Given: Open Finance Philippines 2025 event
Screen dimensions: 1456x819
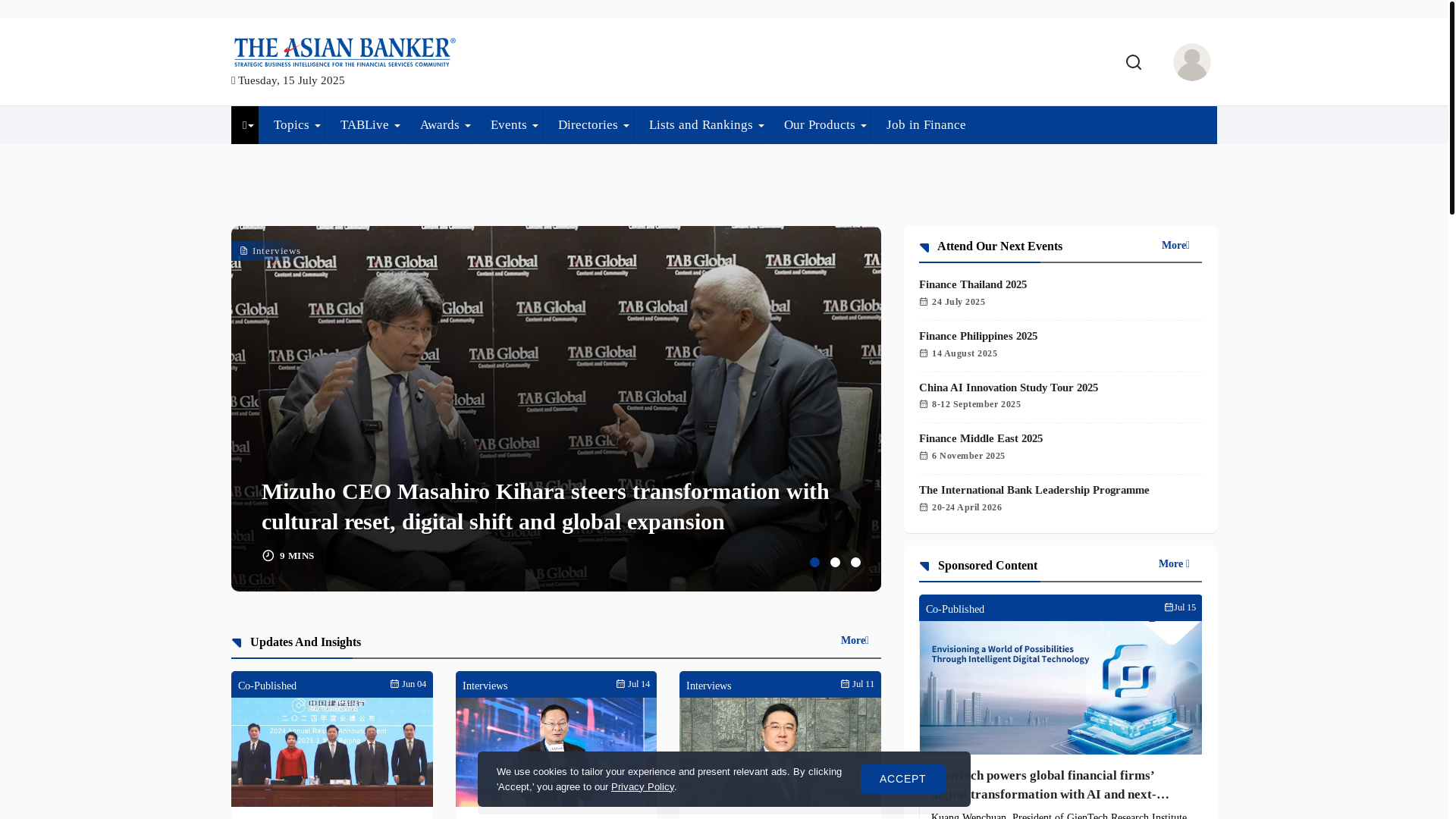Looking at the screenshot, I should click(977, 336).
